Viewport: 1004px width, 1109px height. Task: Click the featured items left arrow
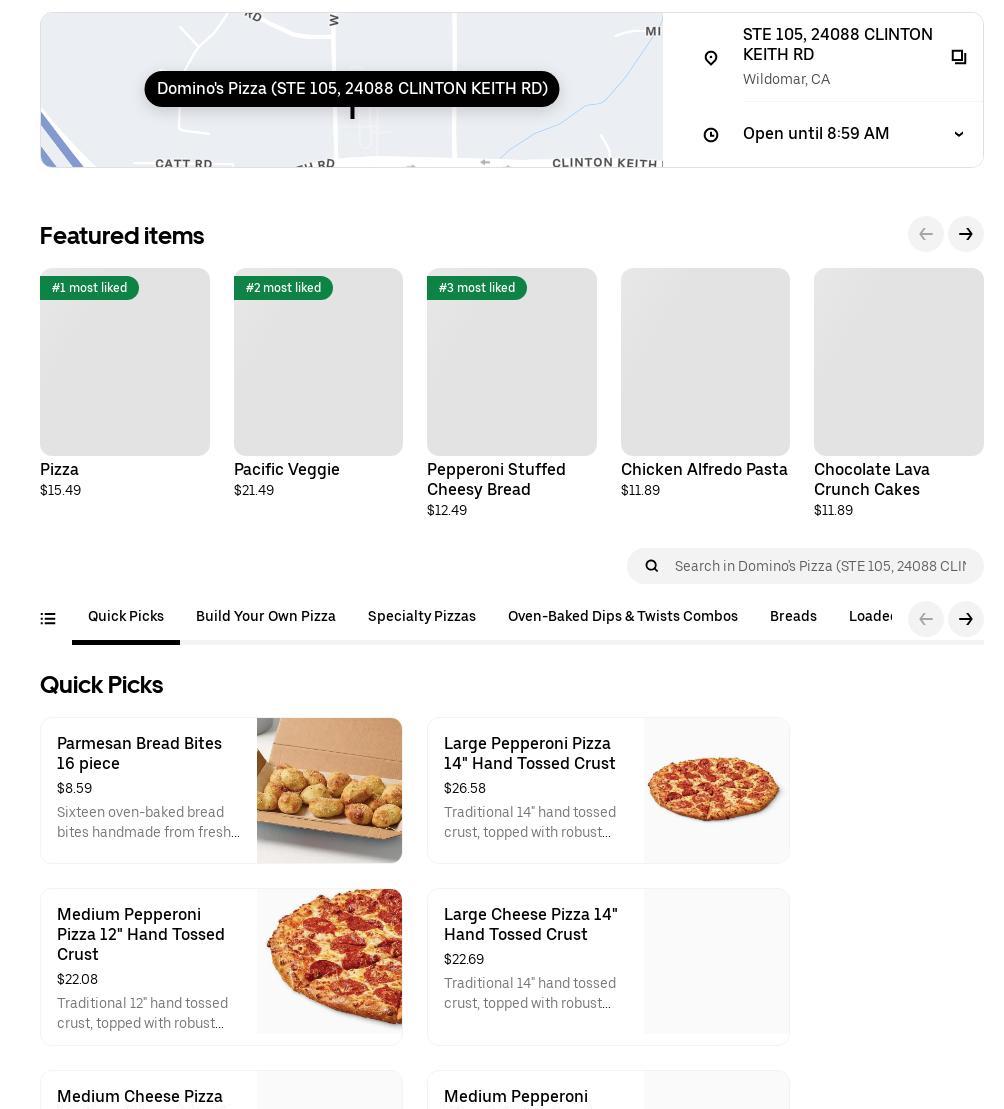(x=926, y=234)
